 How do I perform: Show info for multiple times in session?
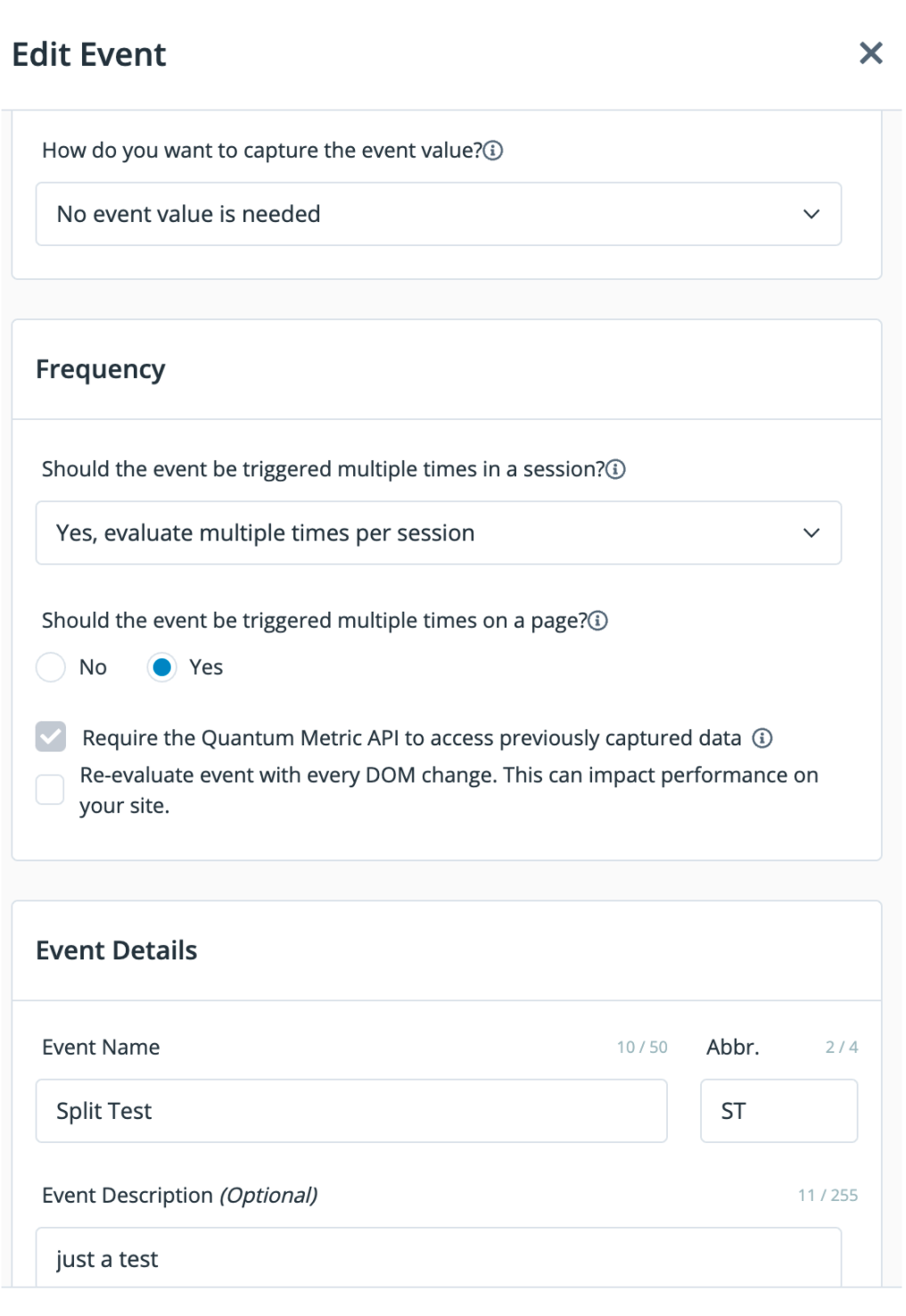pyautogui.click(x=616, y=470)
